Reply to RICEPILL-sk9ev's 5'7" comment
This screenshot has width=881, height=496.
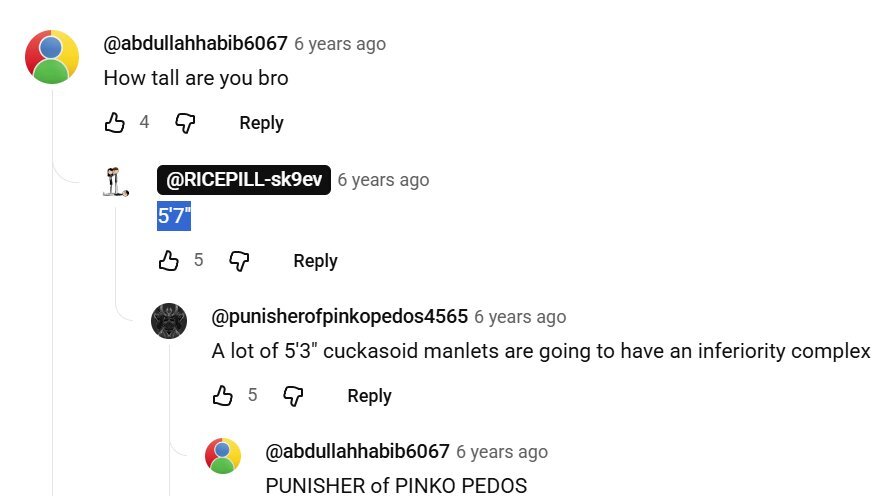click(x=315, y=261)
